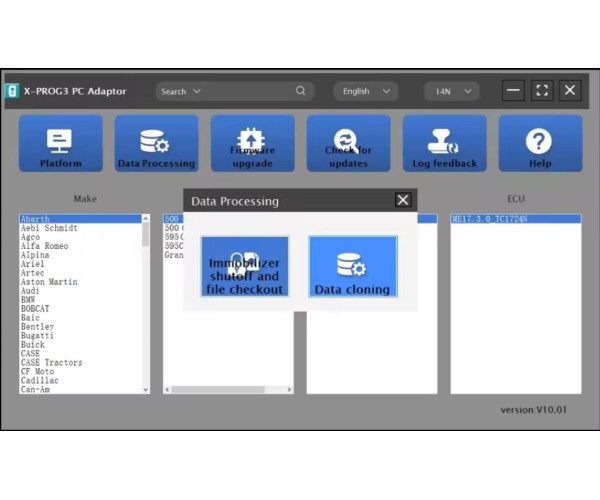Select Artec make
This screenshot has width=600, height=500.
(x=80, y=273)
